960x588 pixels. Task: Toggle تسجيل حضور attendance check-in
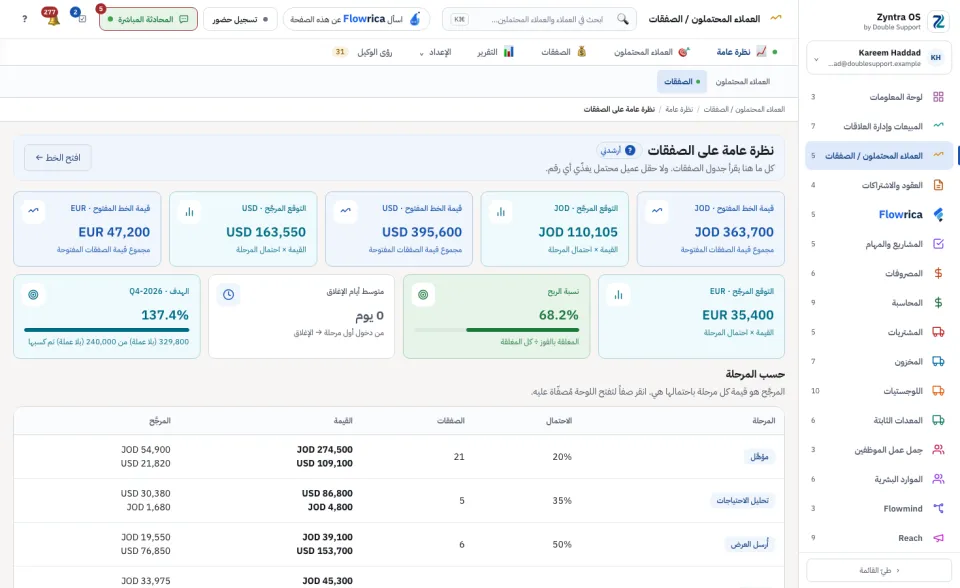240,19
